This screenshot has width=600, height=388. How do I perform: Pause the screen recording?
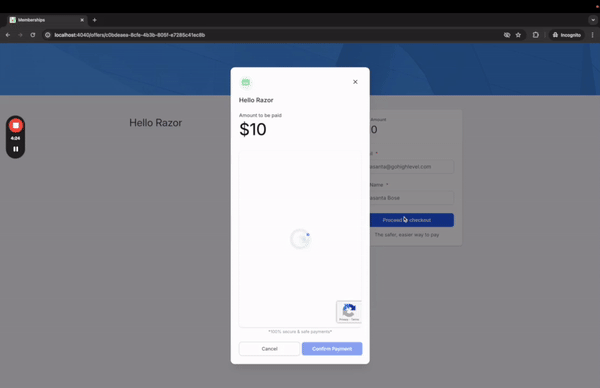[x=16, y=149]
